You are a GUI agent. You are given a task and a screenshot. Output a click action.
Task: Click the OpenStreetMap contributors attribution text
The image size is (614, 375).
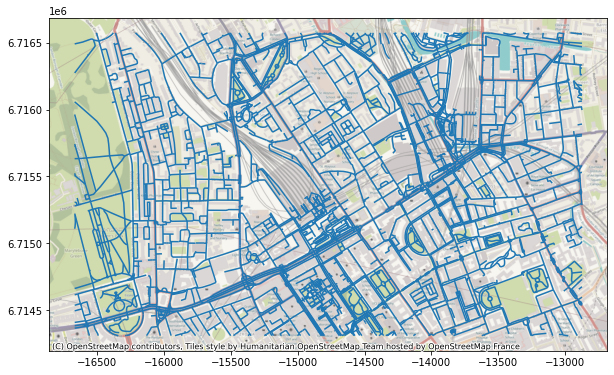[286, 346]
